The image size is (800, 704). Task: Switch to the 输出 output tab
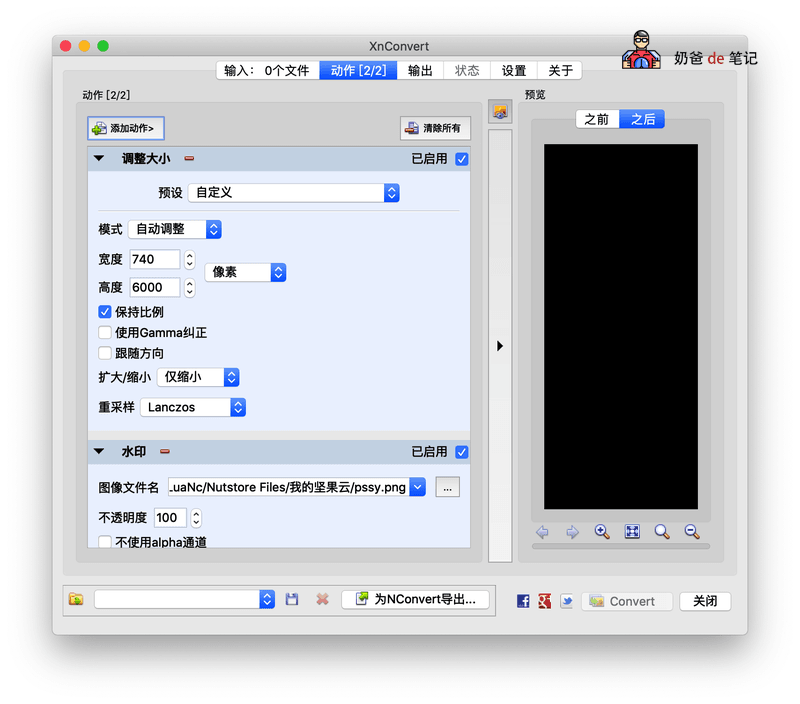(420, 70)
